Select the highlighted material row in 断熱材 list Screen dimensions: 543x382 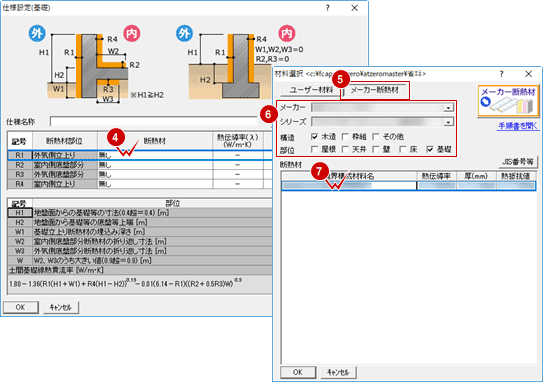[x=408, y=186]
